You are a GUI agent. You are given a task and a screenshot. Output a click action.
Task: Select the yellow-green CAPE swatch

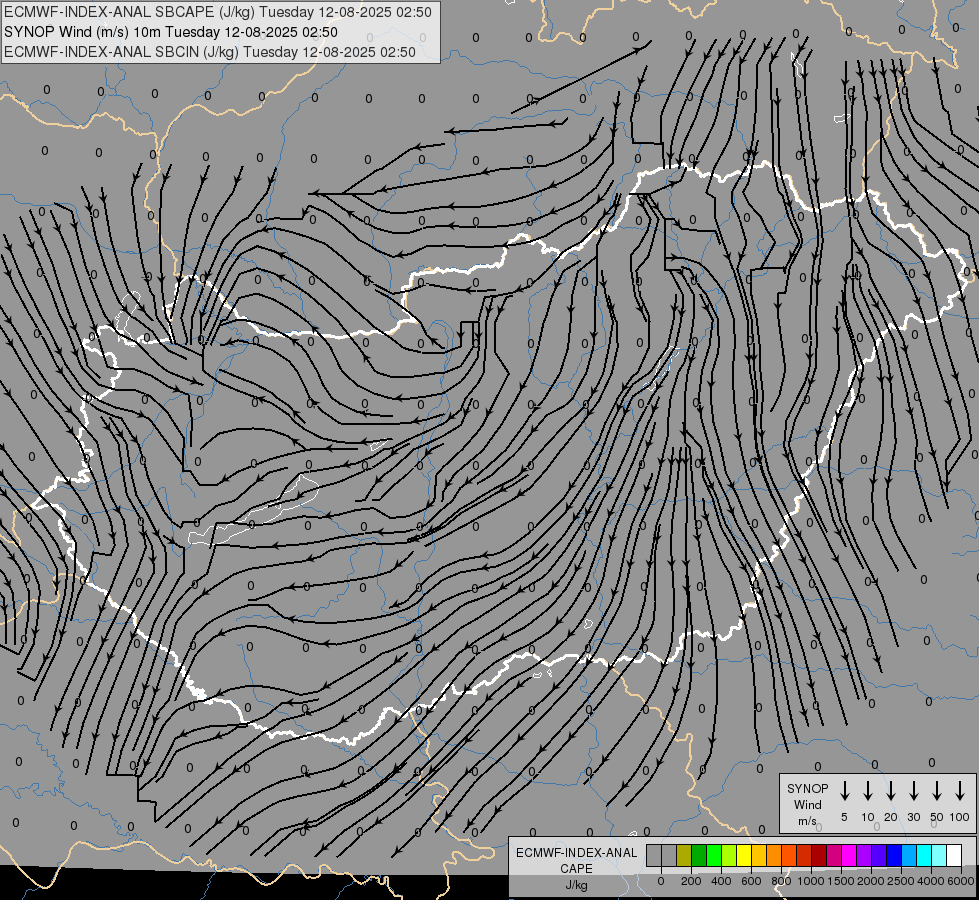click(x=729, y=855)
